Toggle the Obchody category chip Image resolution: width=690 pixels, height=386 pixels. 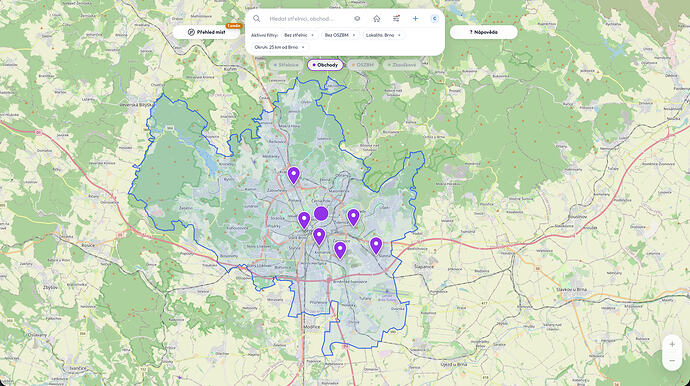[x=325, y=65]
